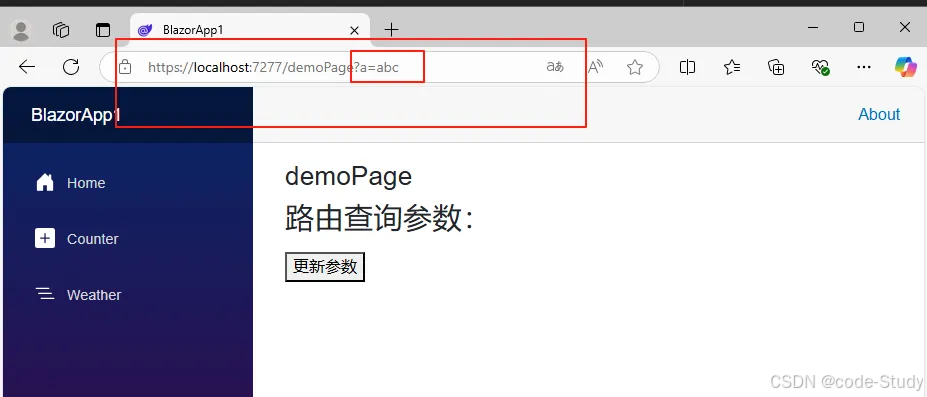Maximize the browser window
The height and width of the screenshot is (397, 927).
(859, 27)
